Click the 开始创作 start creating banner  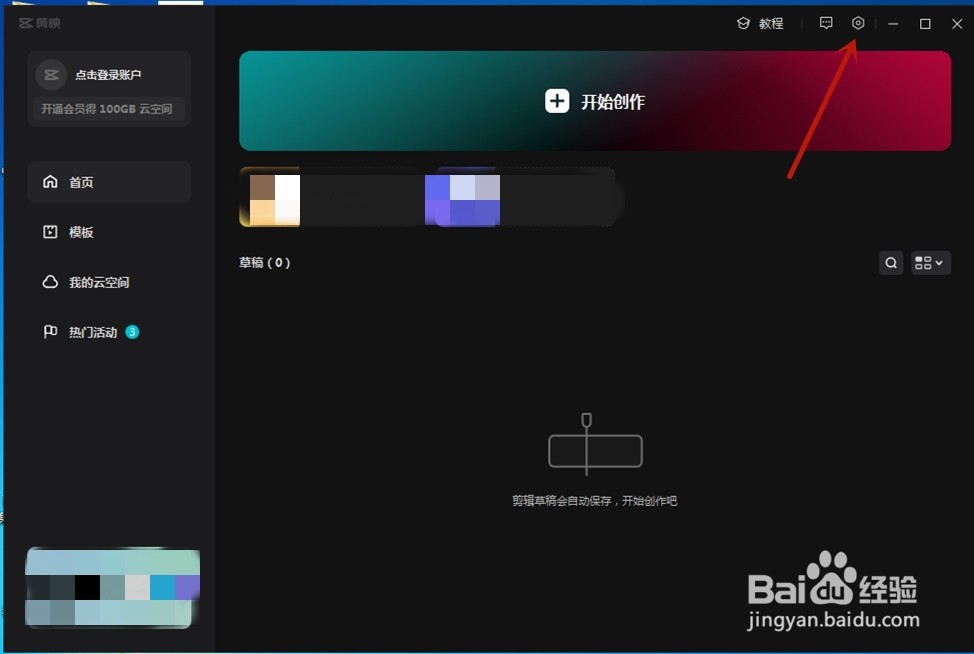click(x=594, y=101)
